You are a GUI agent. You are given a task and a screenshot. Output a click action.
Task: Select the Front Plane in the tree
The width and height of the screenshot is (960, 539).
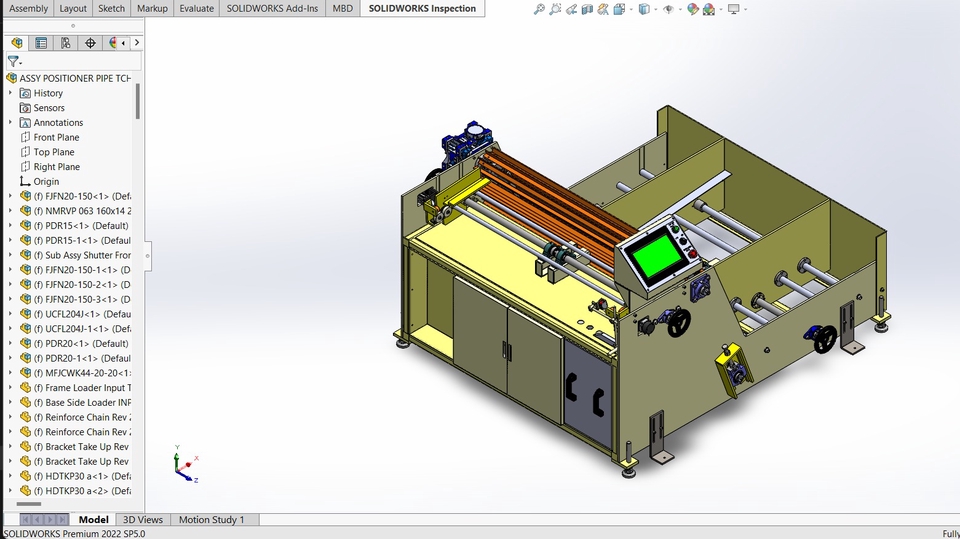tap(56, 137)
